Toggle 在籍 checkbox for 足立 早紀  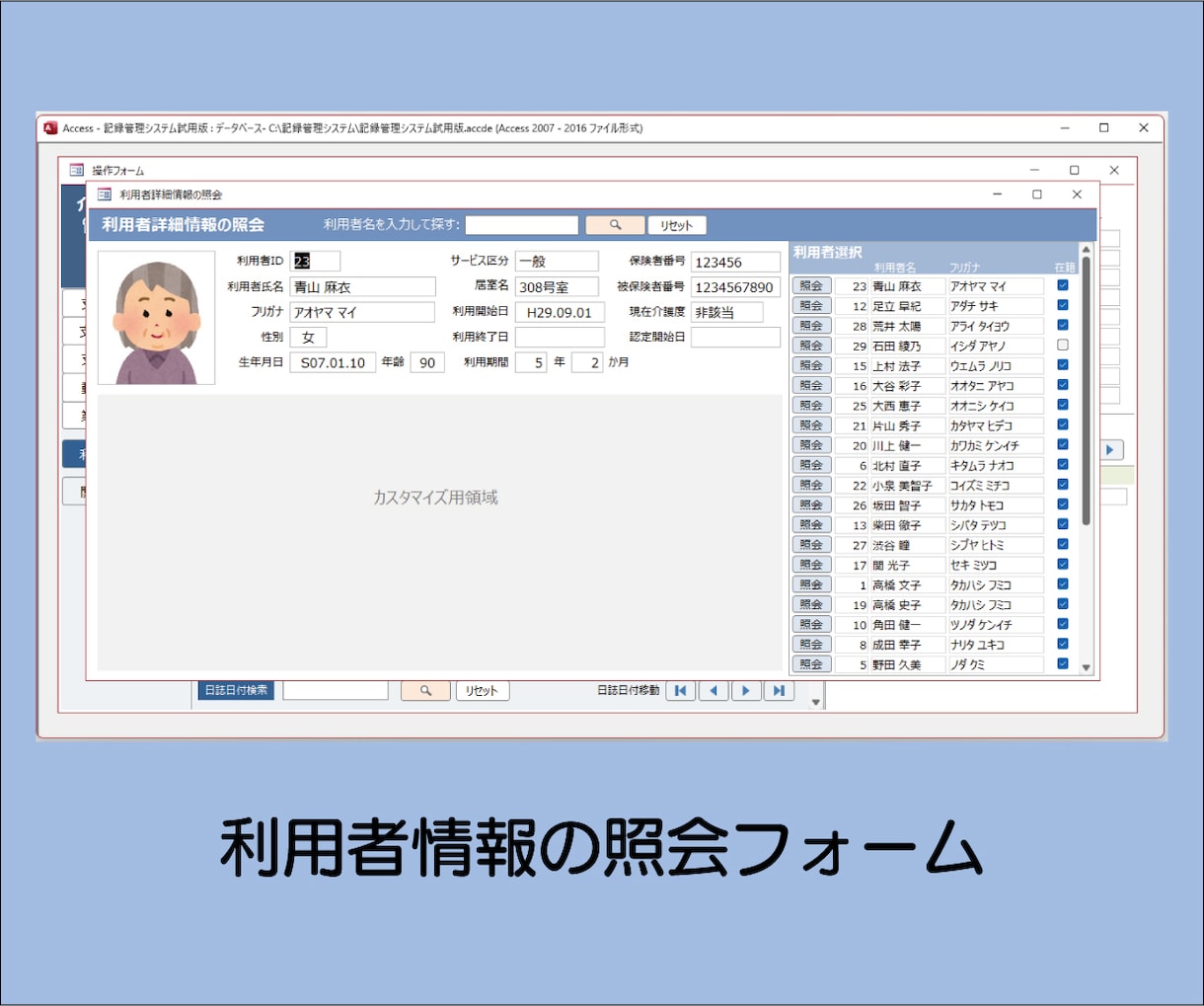click(1063, 305)
